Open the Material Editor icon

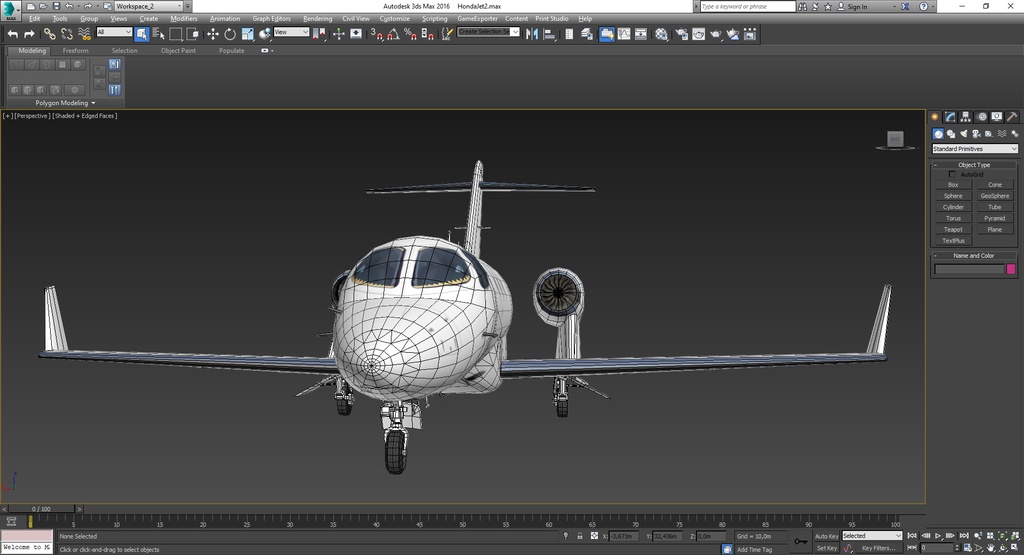(662, 34)
